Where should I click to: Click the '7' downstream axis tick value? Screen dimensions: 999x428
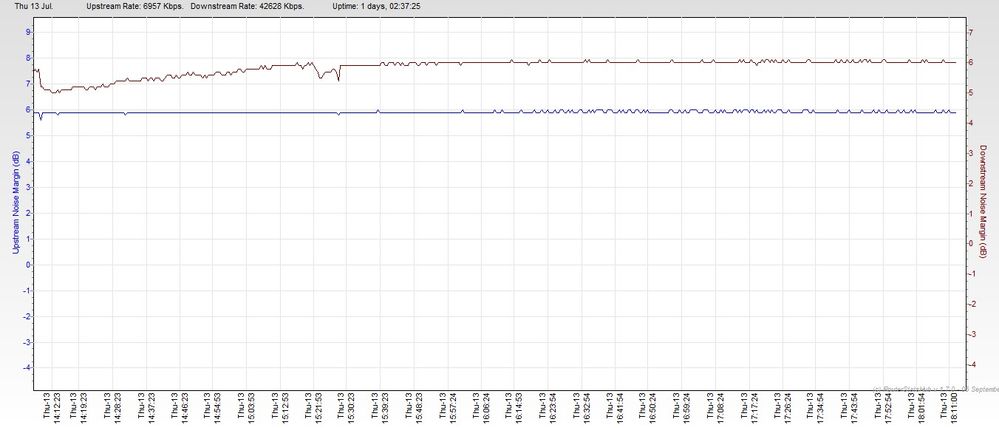[x=971, y=32]
